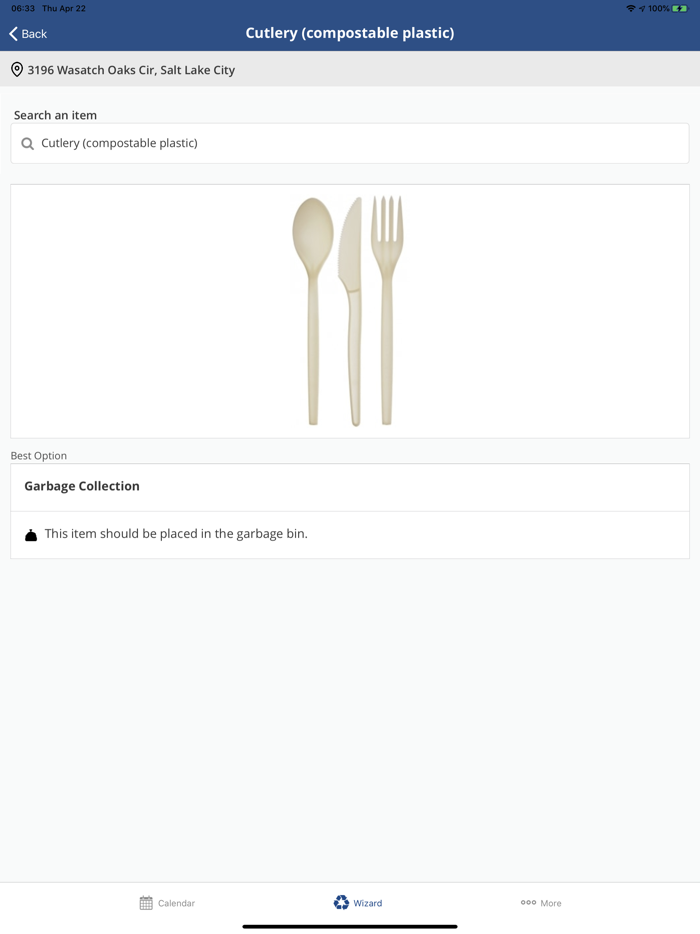Click the magnifying glass search icon

(x=28, y=144)
